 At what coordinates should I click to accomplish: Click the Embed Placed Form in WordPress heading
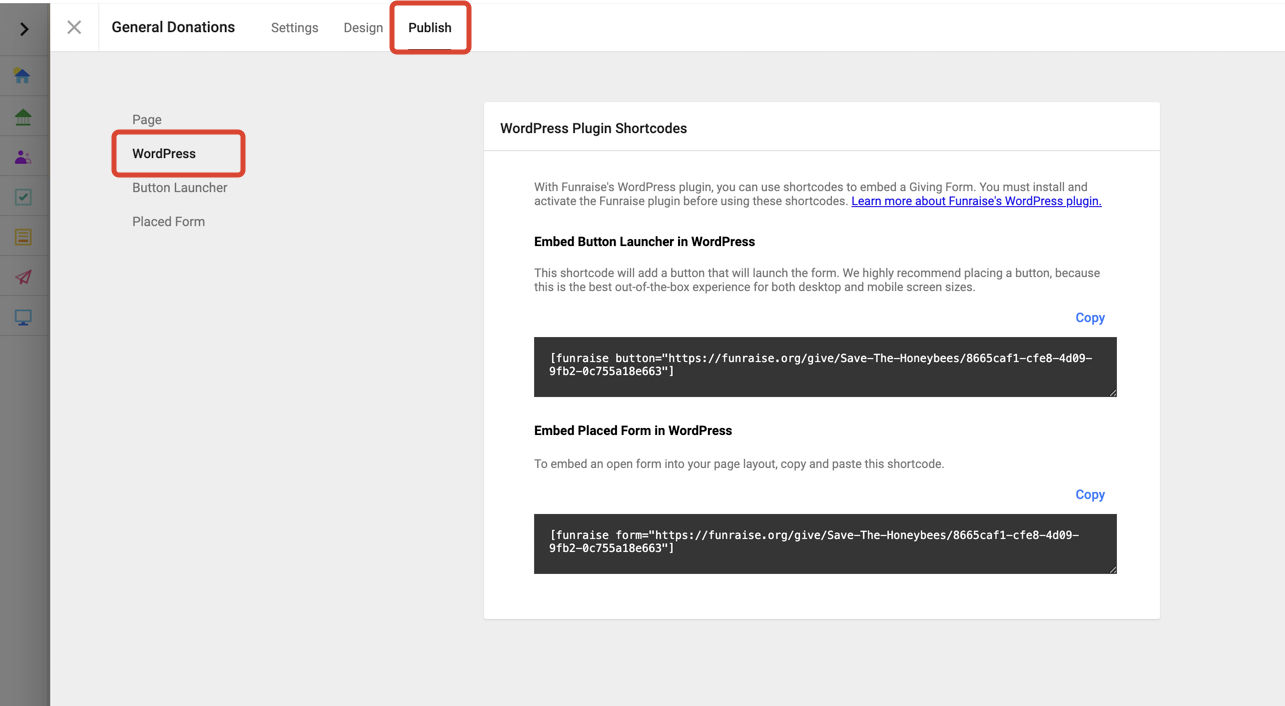(633, 431)
